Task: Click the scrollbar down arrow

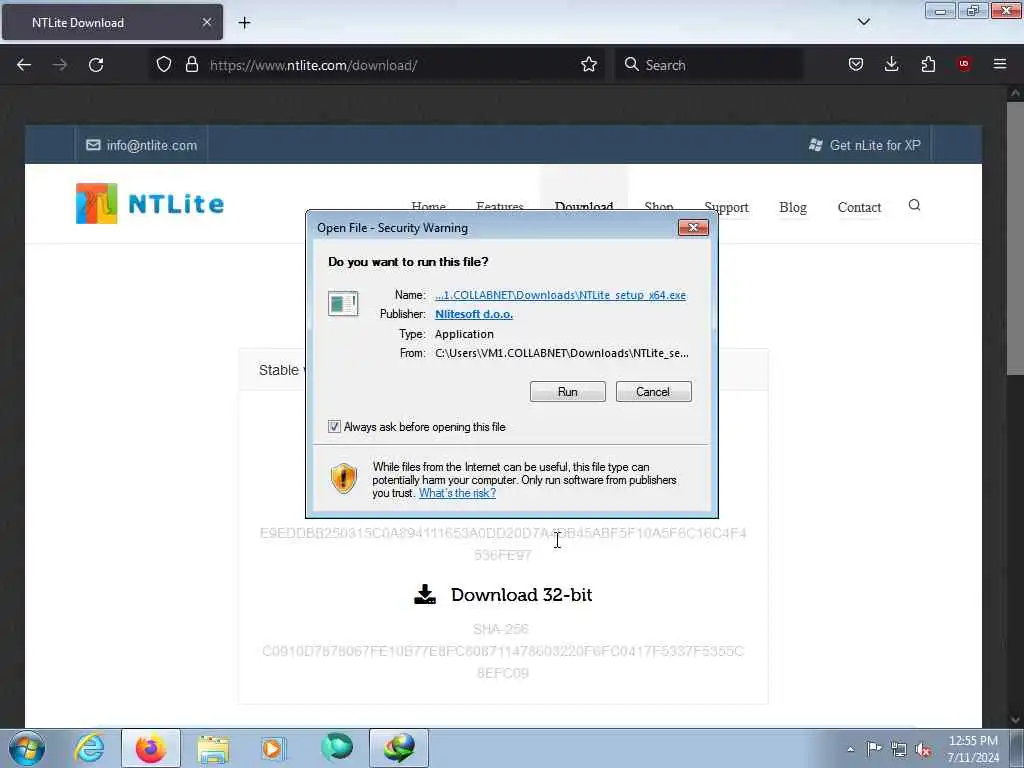Action: pyautogui.click(x=1015, y=720)
